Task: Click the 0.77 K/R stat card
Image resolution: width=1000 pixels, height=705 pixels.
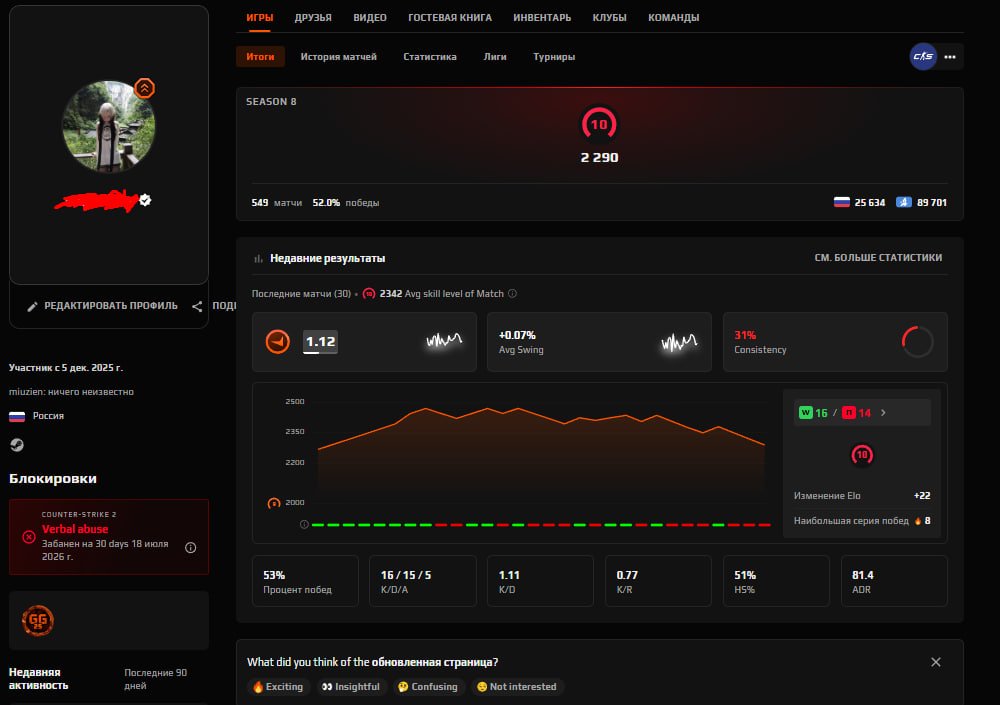Action: 658,581
